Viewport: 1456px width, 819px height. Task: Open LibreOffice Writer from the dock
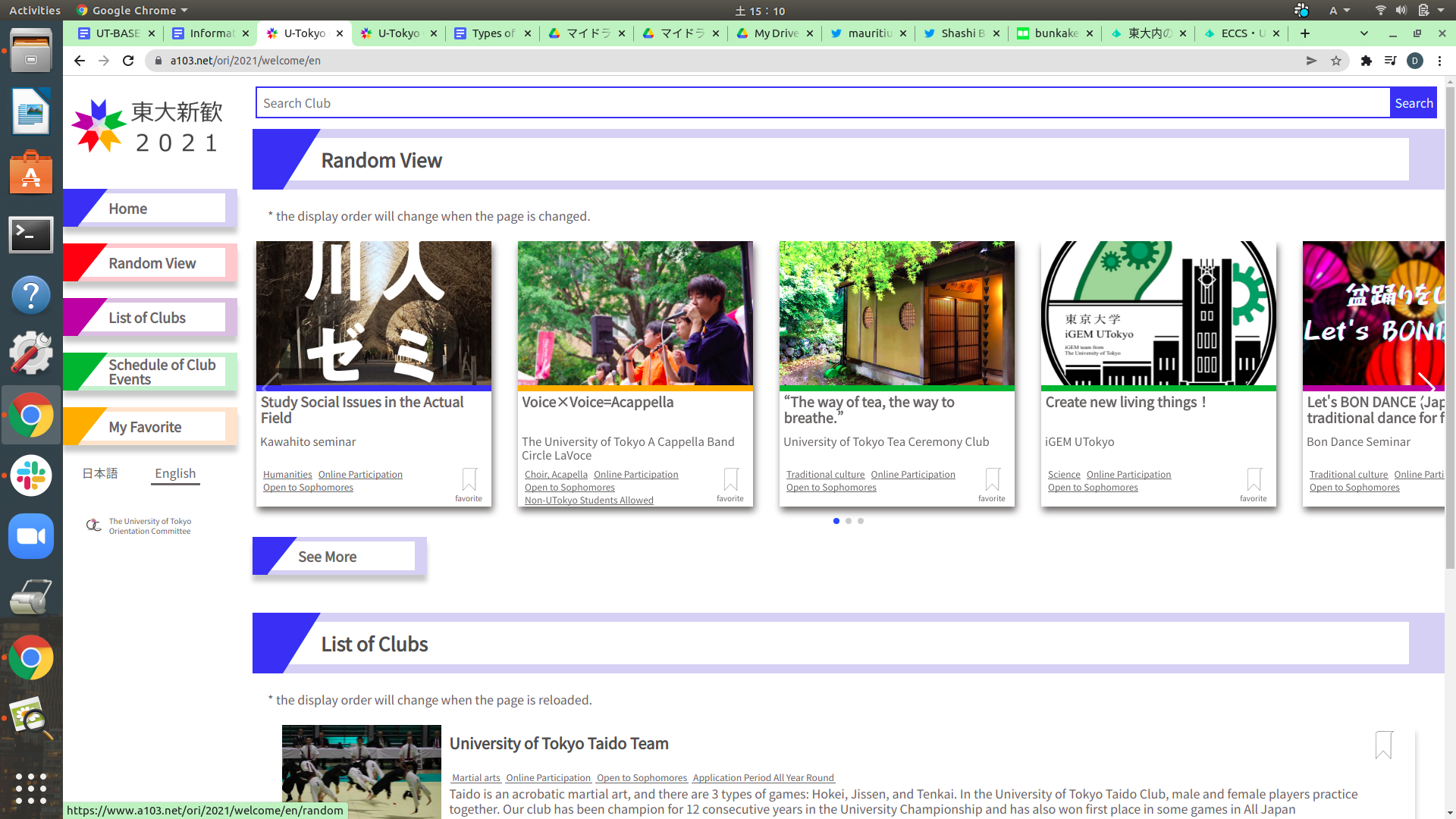point(31,111)
